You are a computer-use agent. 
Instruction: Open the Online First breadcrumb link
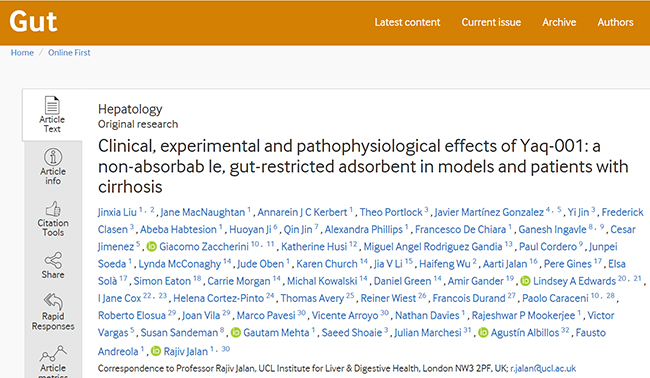pyautogui.click(x=69, y=53)
